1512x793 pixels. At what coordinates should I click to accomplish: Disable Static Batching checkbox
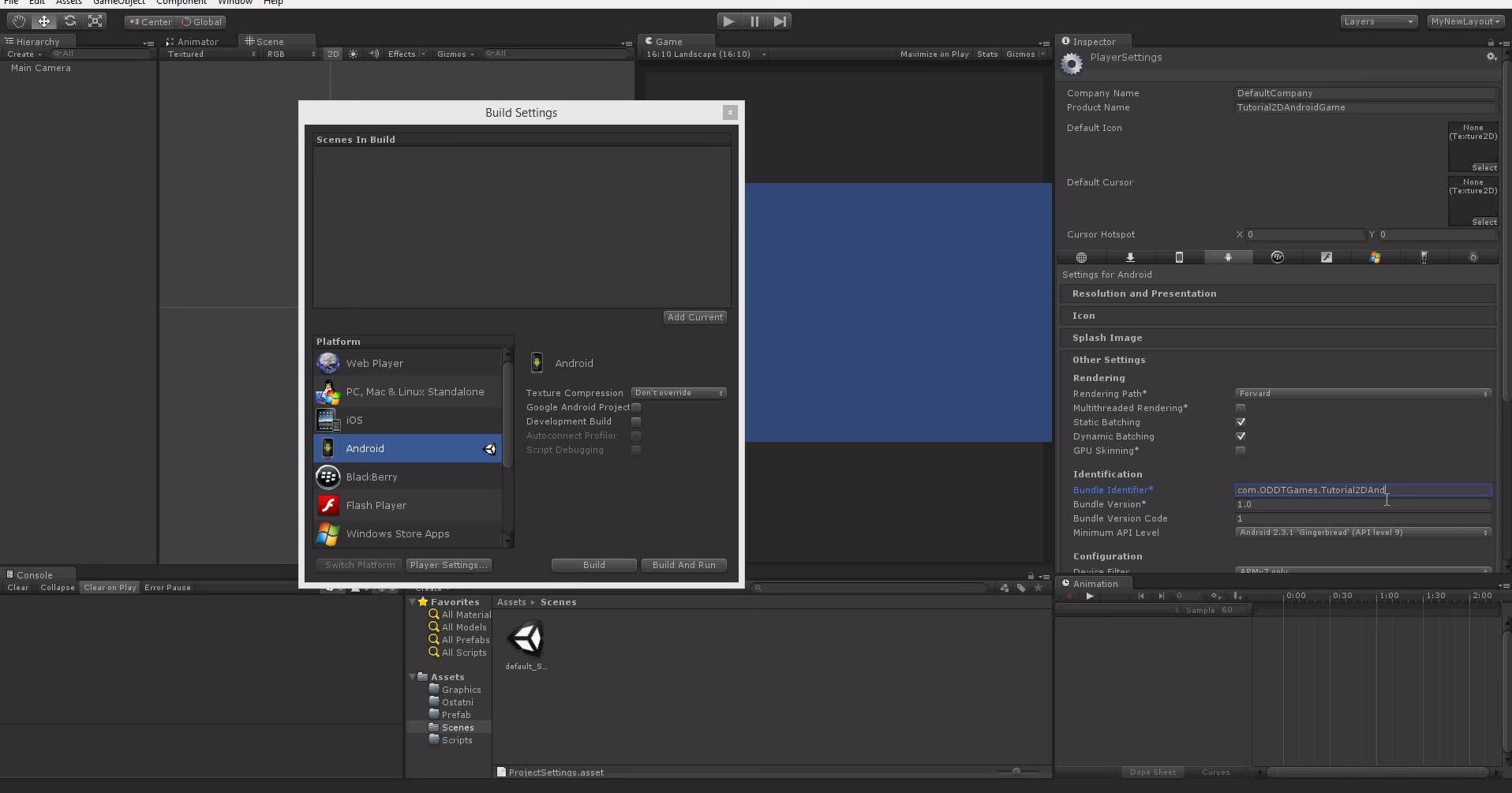point(1241,422)
